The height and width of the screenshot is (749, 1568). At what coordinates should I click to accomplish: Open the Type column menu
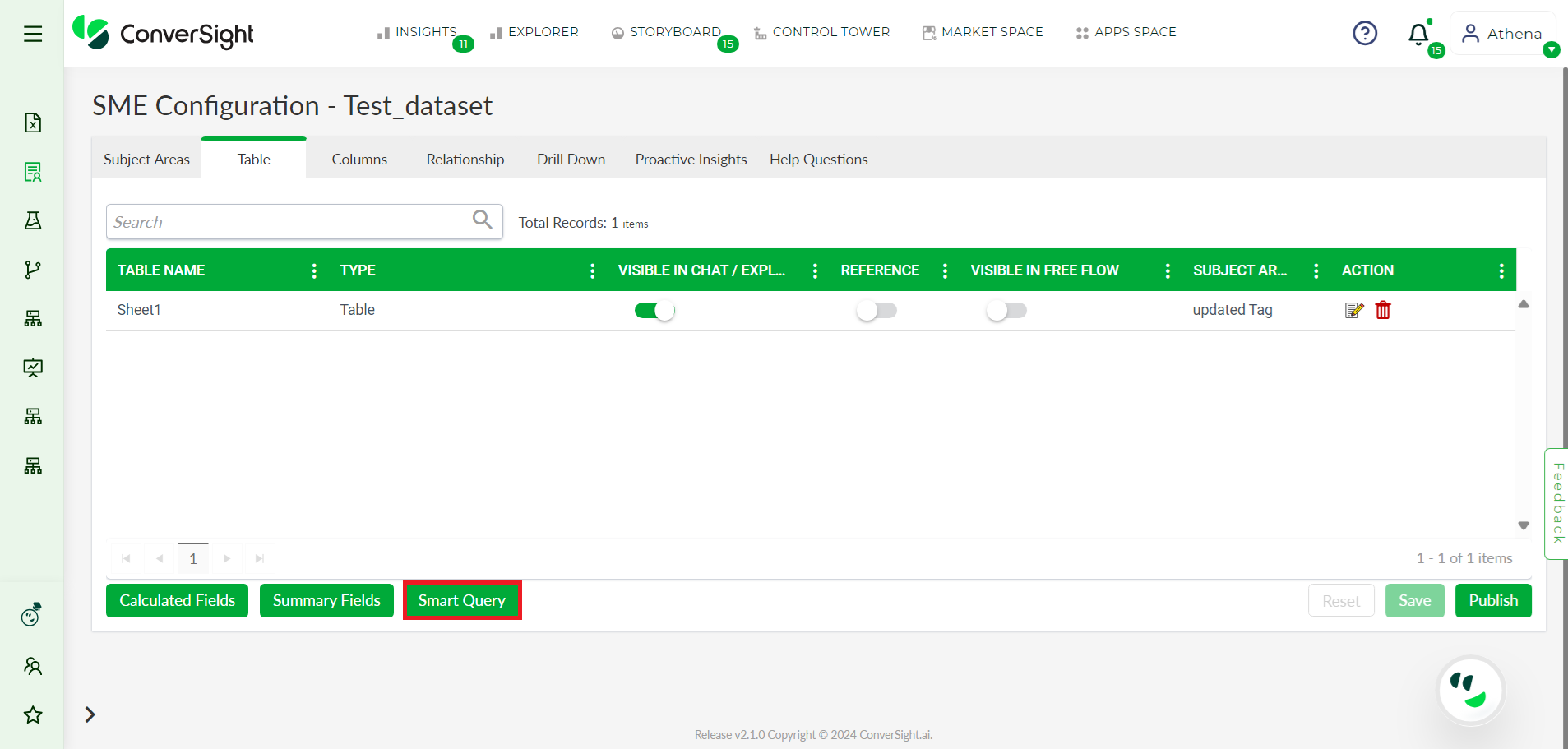tap(593, 270)
